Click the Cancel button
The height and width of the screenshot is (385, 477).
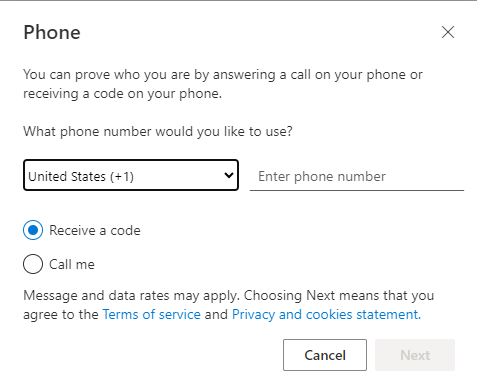(325, 355)
